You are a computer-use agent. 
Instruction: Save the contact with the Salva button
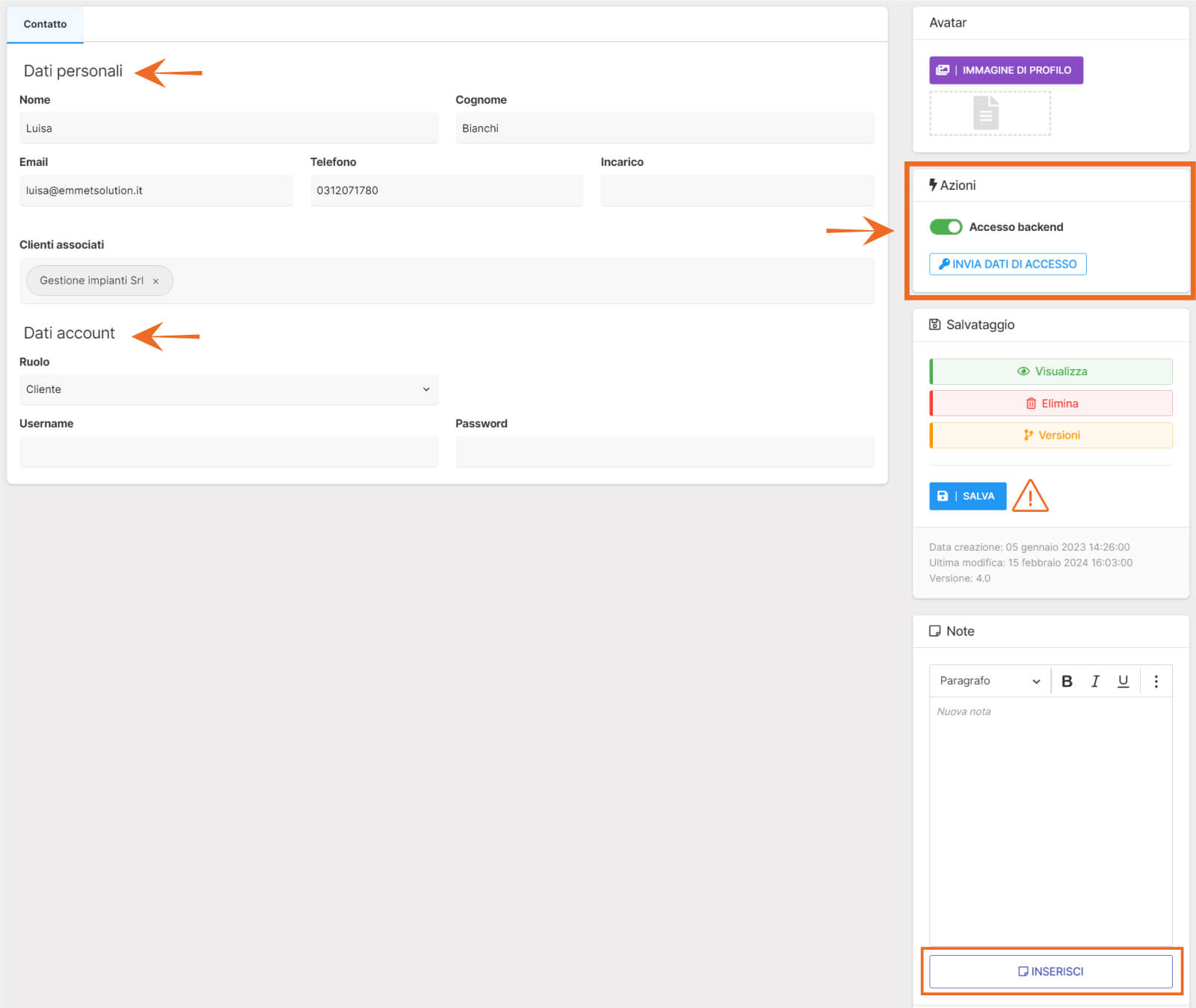point(967,496)
